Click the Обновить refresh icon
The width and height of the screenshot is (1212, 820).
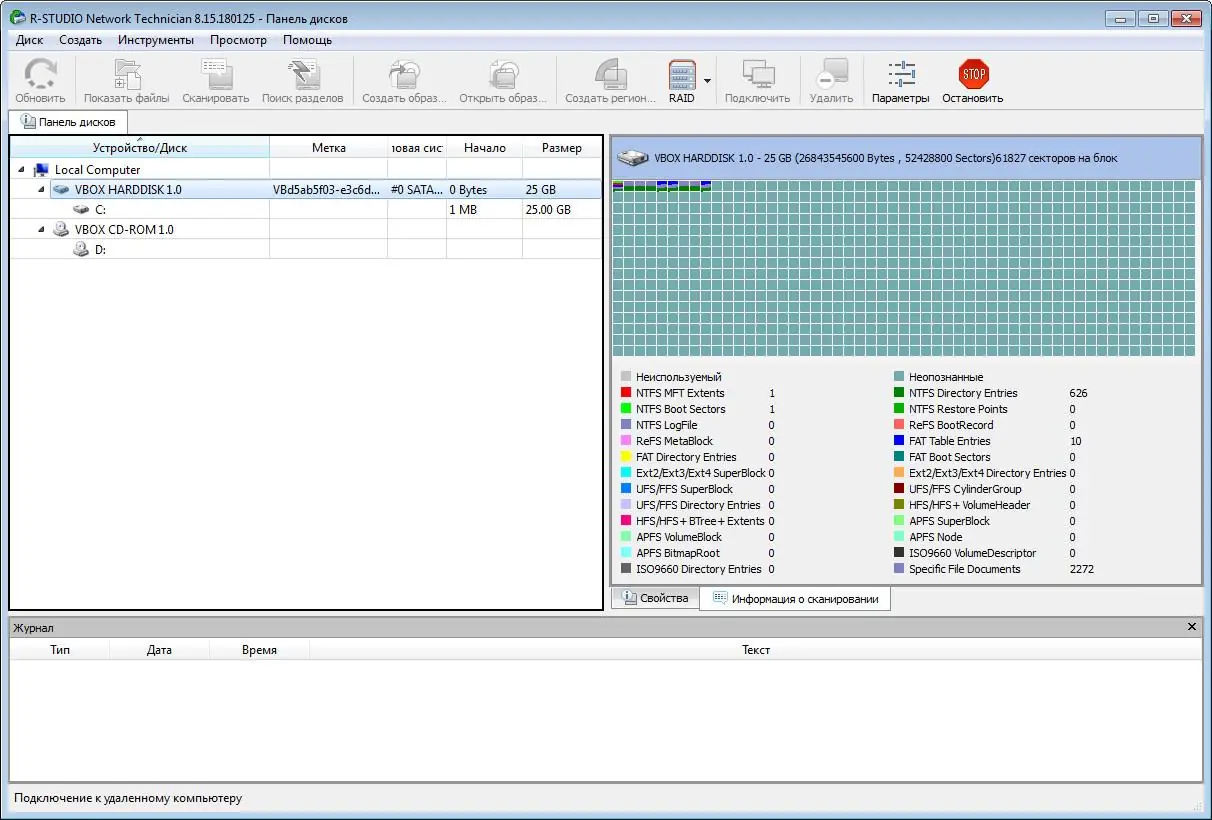pyautogui.click(x=40, y=75)
